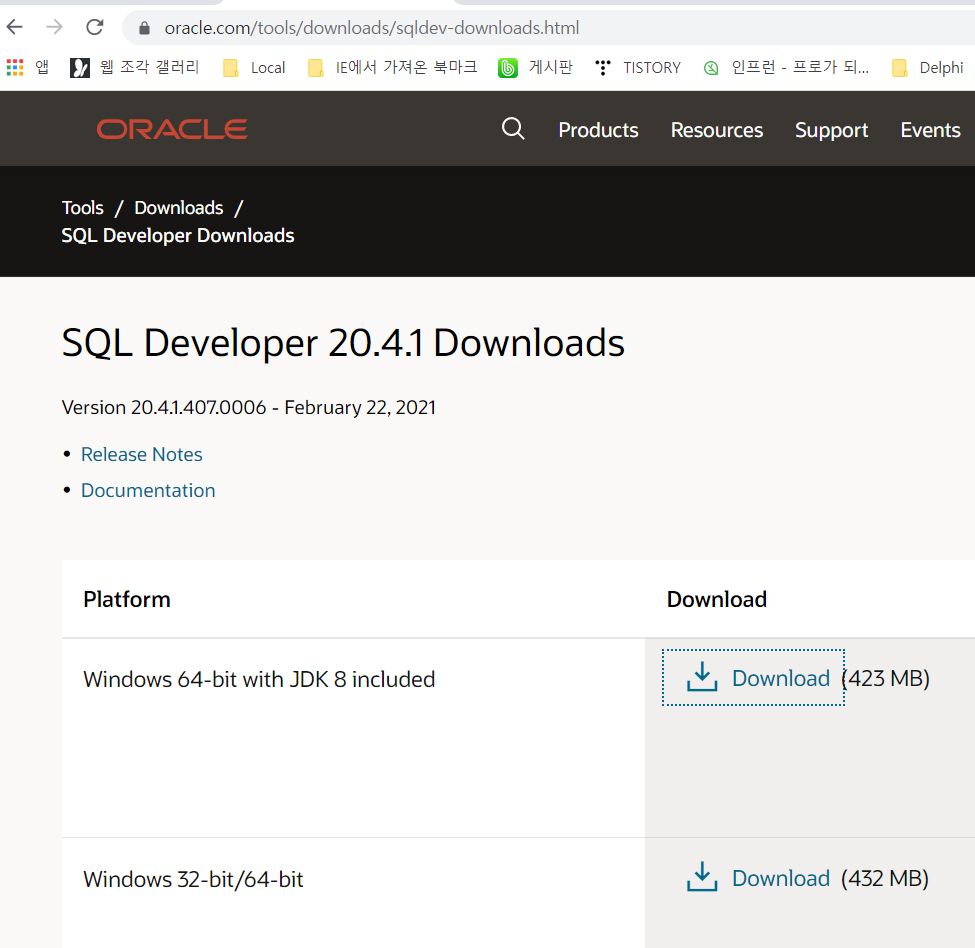
Task: Open the Oracle site search magnifier
Action: (x=513, y=129)
